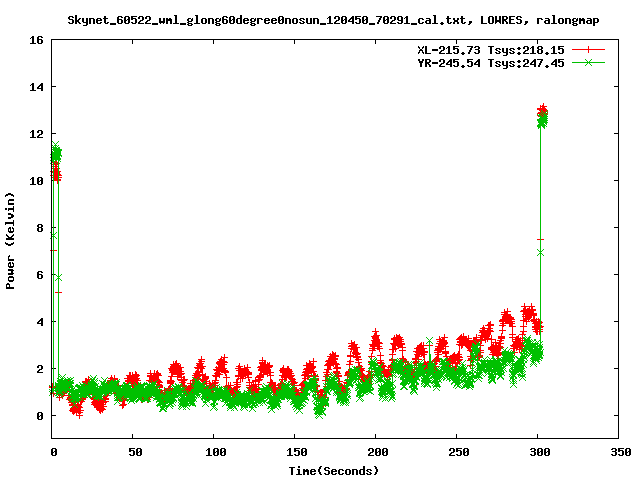Image resolution: width=640 pixels, height=480 pixels.
Task: Click the red data cluster near 13 Kelvin at 300 seconds
Action: coord(542,111)
